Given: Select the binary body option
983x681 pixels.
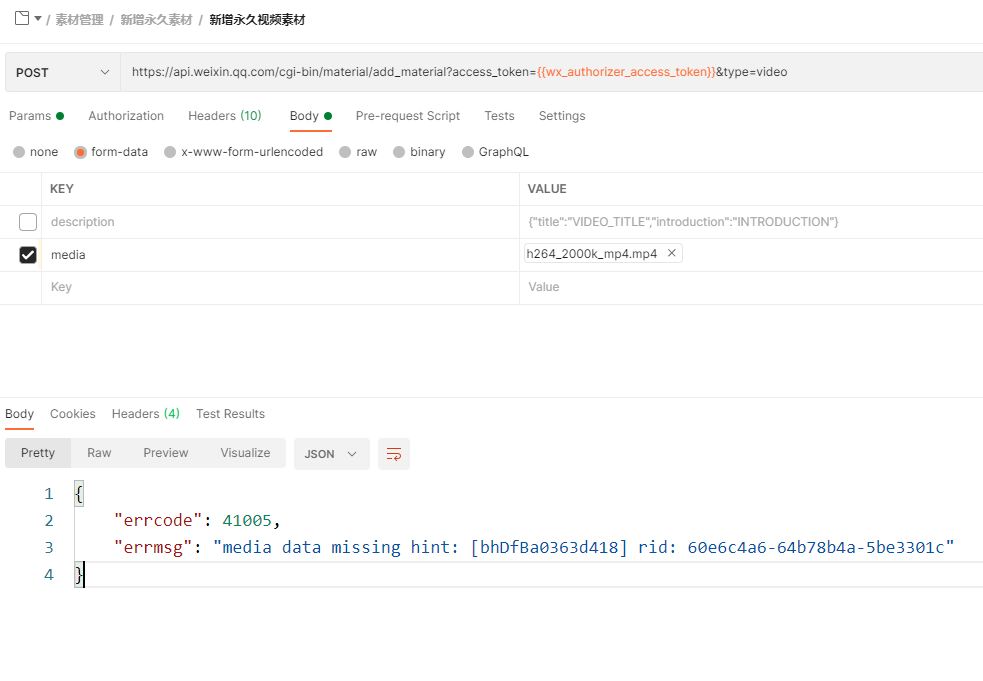Looking at the screenshot, I should 400,152.
